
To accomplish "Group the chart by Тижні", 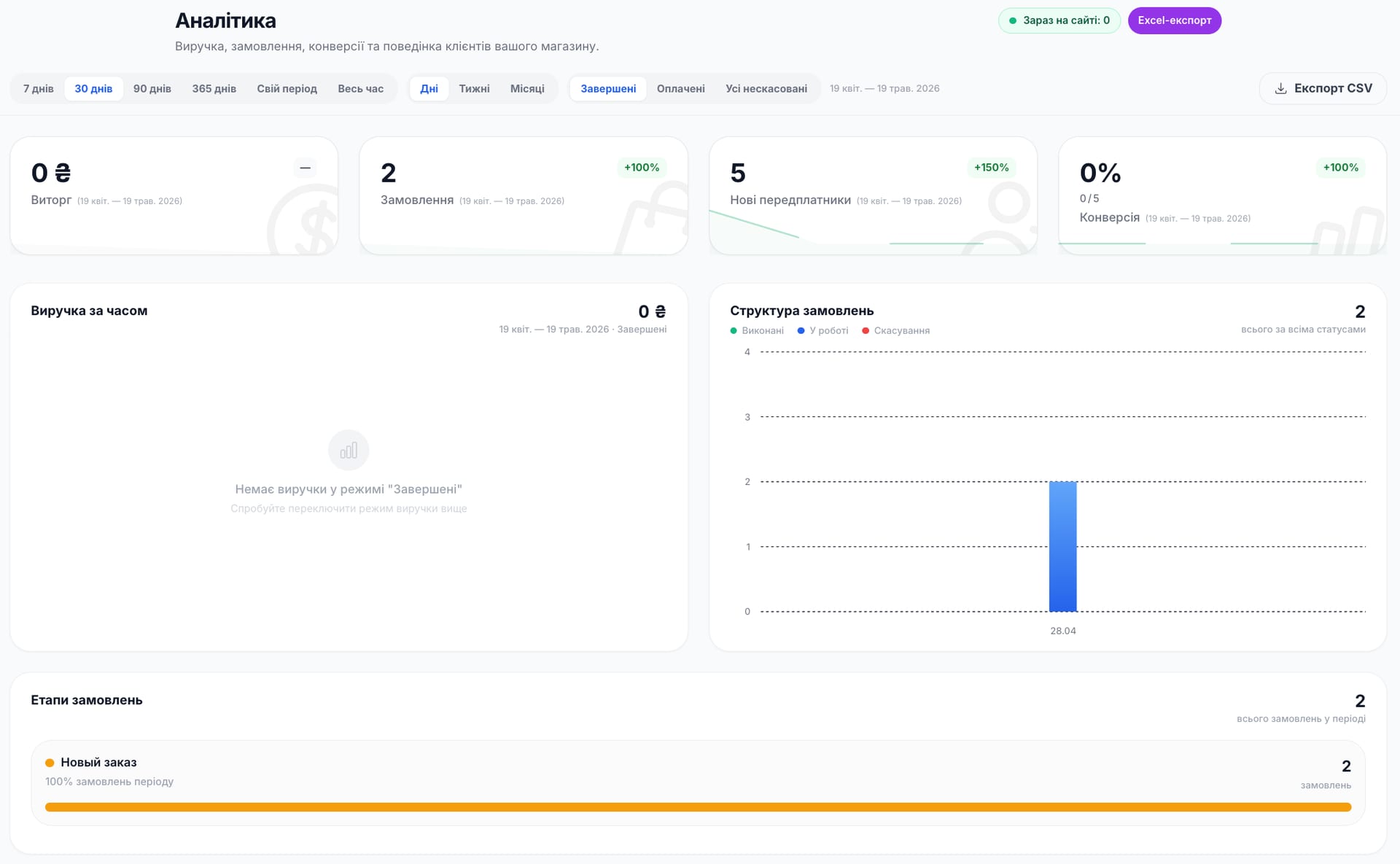I will (474, 88).
